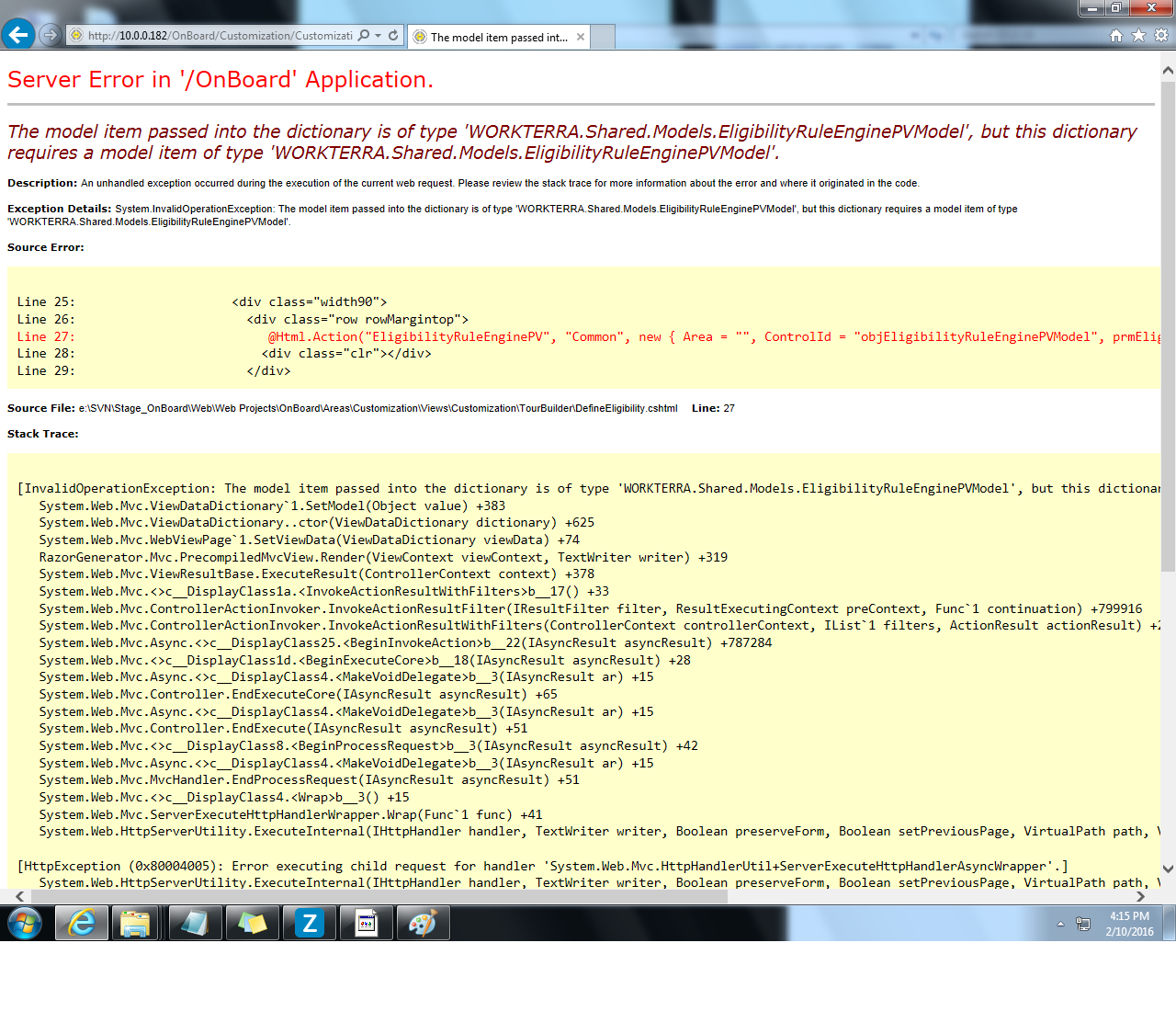Click the Refresh icon in address bar
This screenshot has width=1176, height=1011.
point(393,36)
